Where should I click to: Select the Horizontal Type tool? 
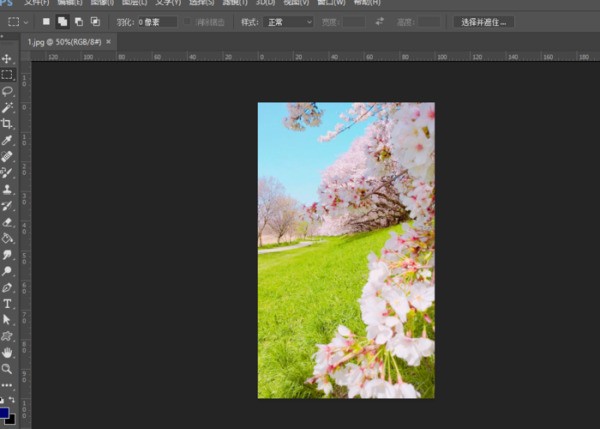(x=7, y=303)
